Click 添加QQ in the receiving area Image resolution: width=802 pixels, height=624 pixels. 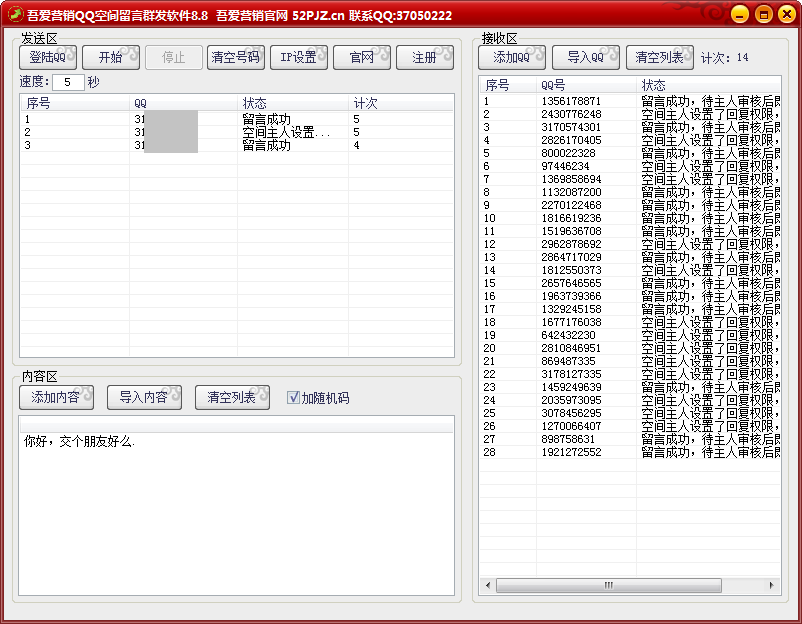511,57
